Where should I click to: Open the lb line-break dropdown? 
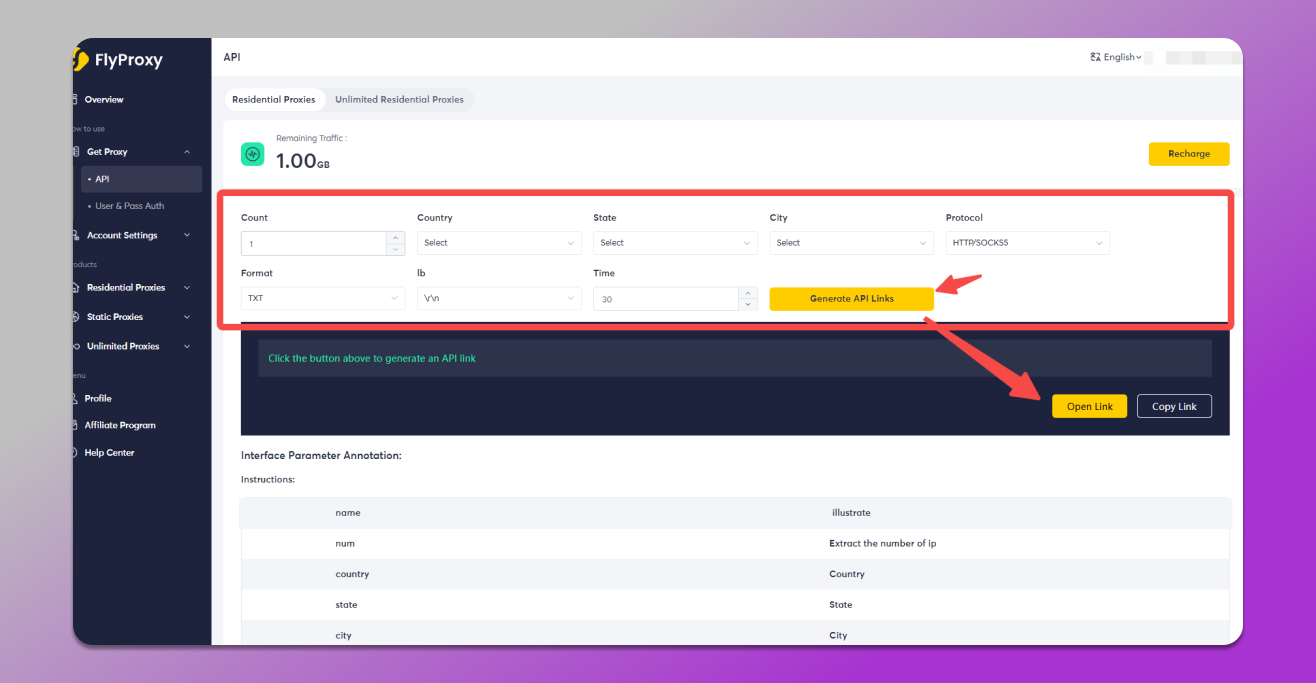pyautogui.click(x=499, y=298)
